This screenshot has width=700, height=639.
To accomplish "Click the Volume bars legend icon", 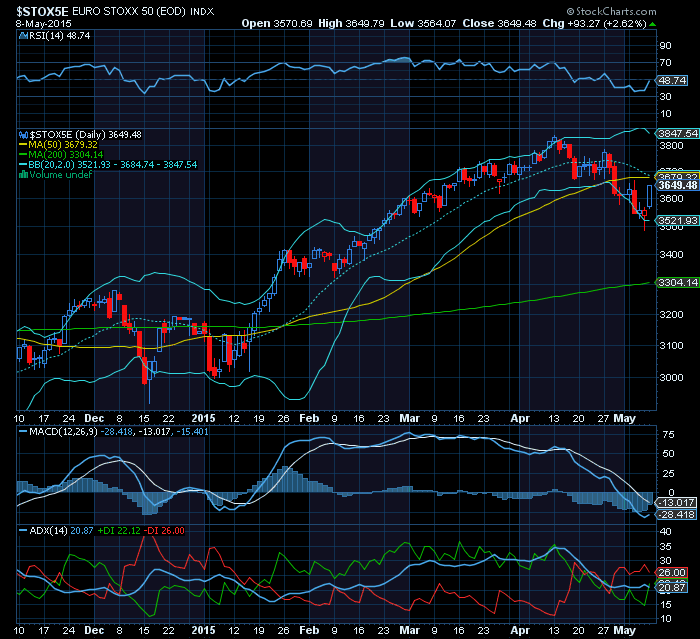I will (x=23, y=175).
